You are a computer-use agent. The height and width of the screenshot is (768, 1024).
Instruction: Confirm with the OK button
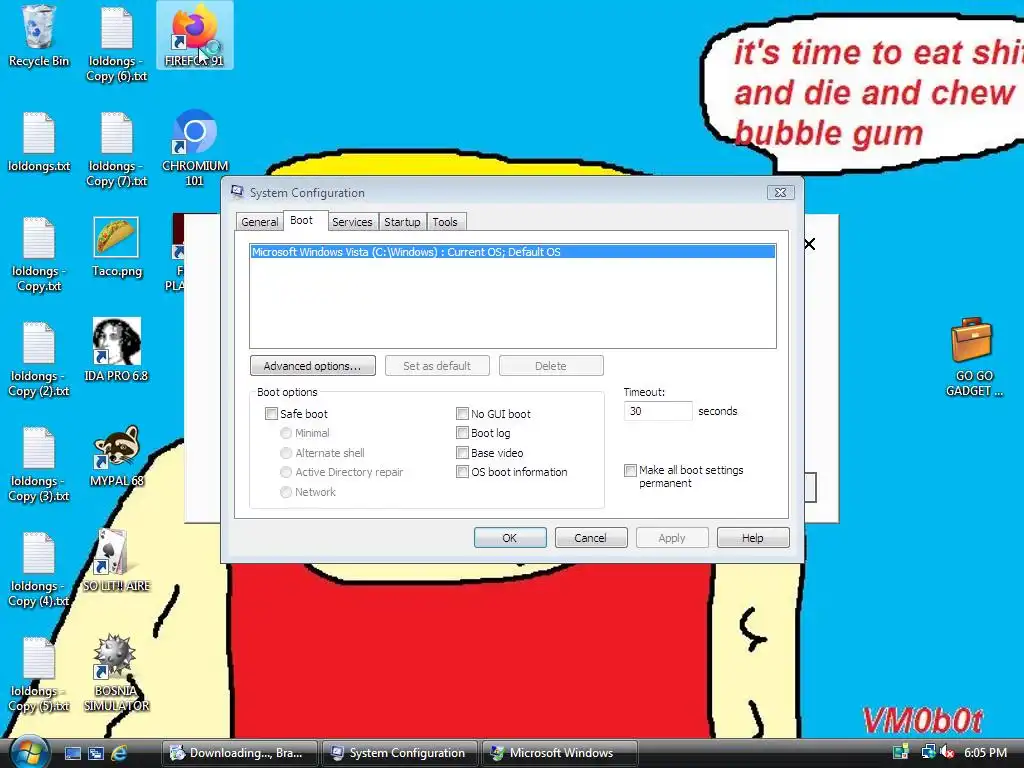pyautogui.click(x=509, y=537)
